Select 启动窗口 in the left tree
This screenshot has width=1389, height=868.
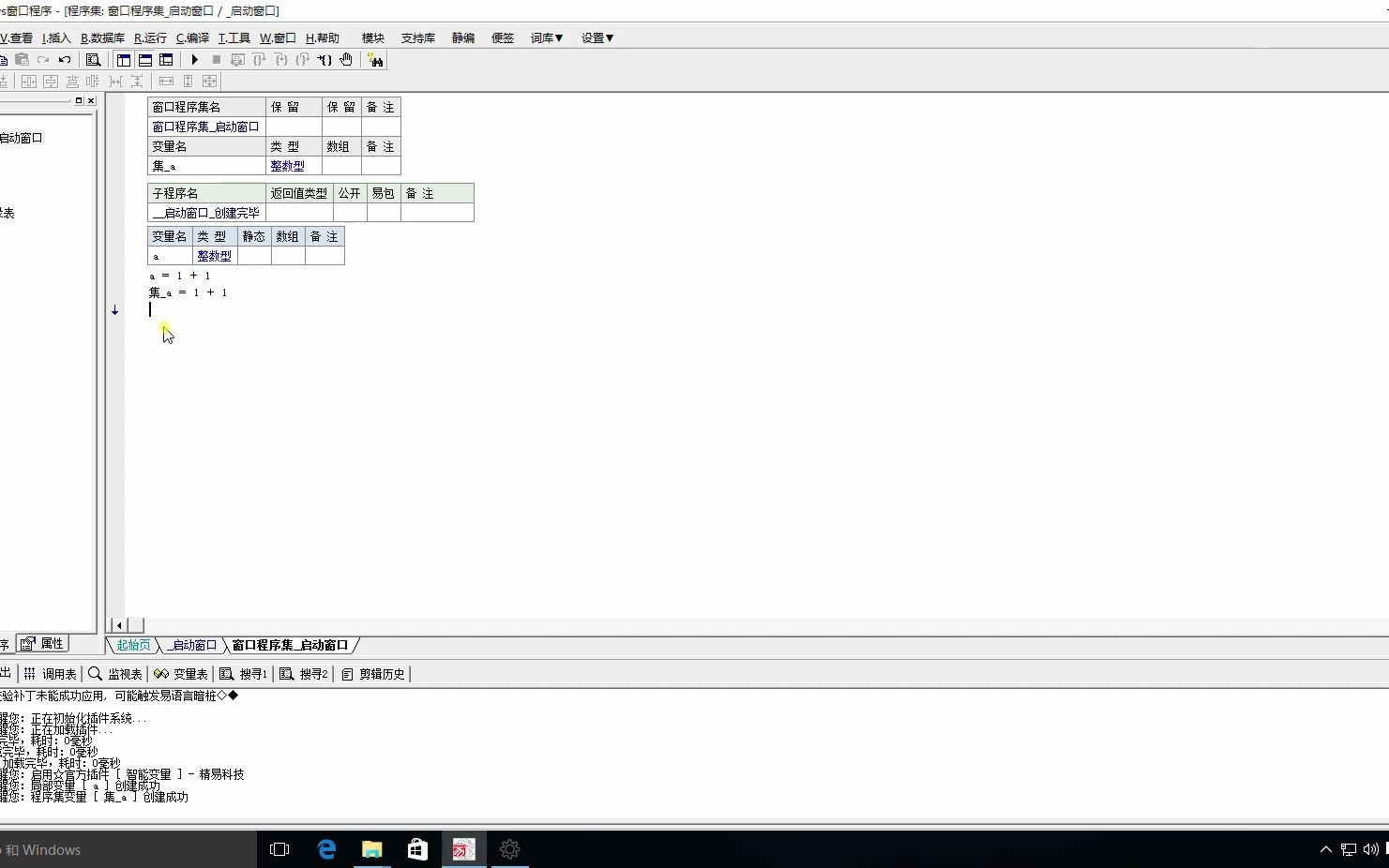pyautogui.click(x=21, y=138)
